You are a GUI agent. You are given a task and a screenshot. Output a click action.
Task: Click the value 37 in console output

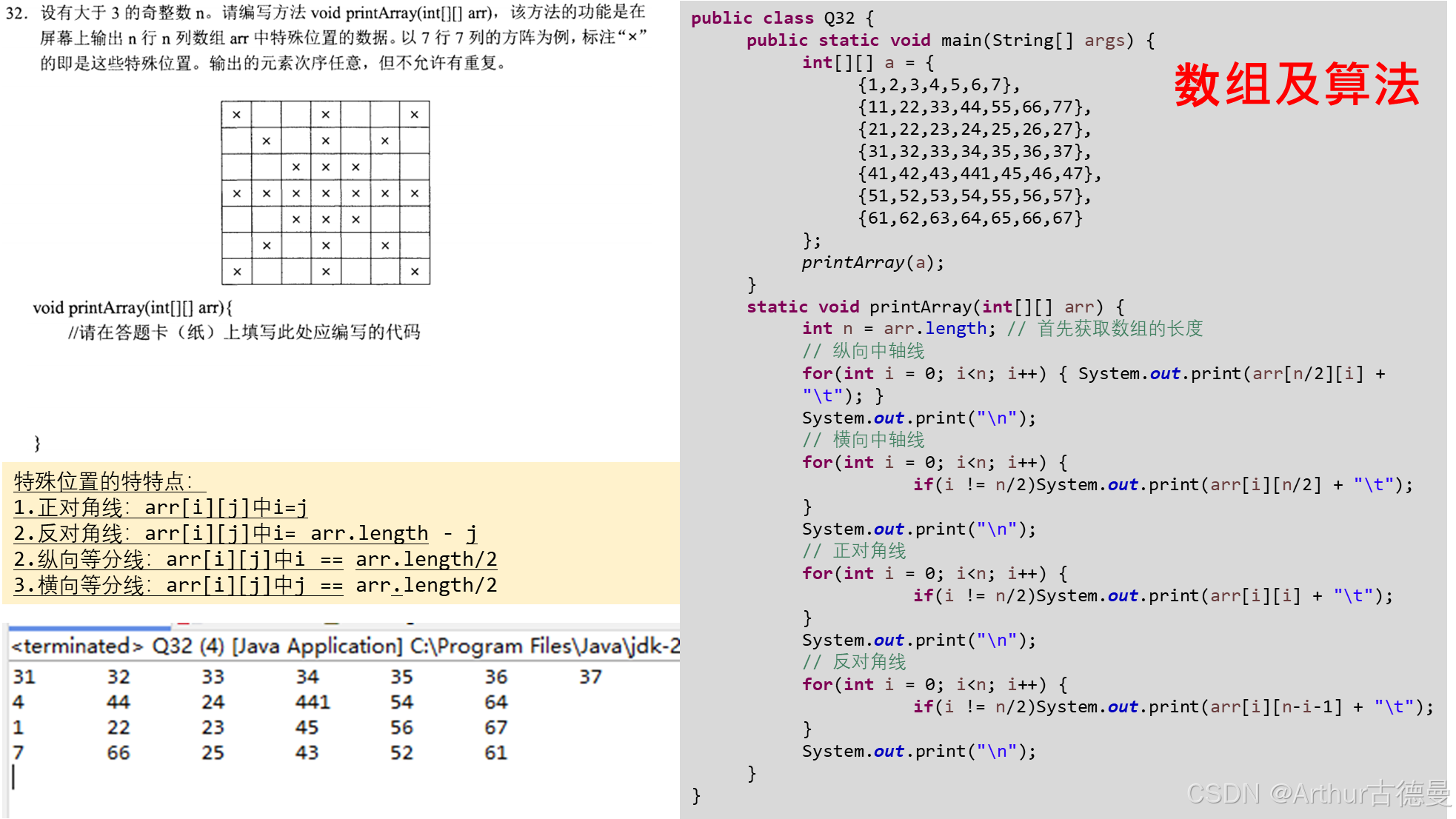click(590, 677)
